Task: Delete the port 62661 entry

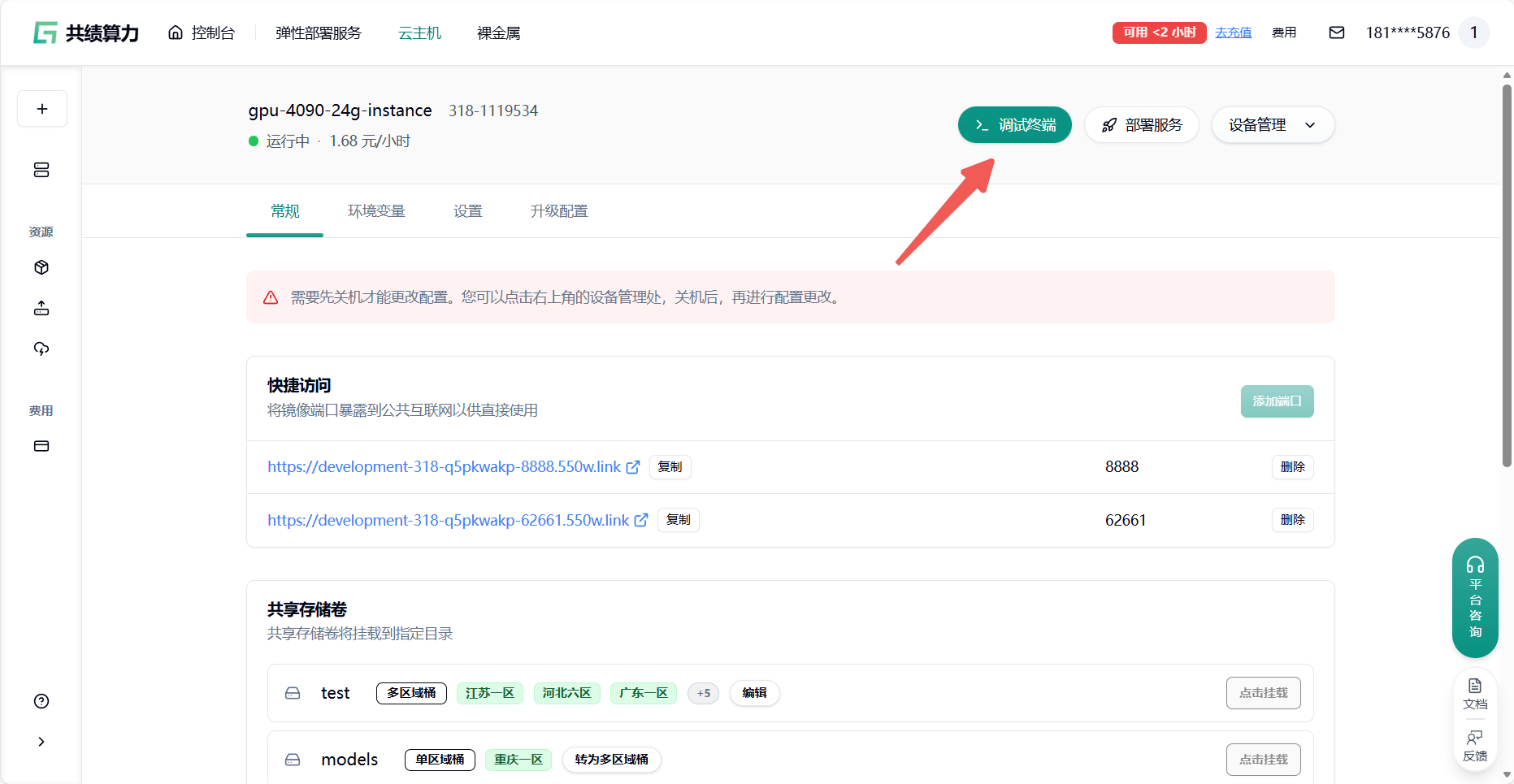Action: (x=1292, y=520)
